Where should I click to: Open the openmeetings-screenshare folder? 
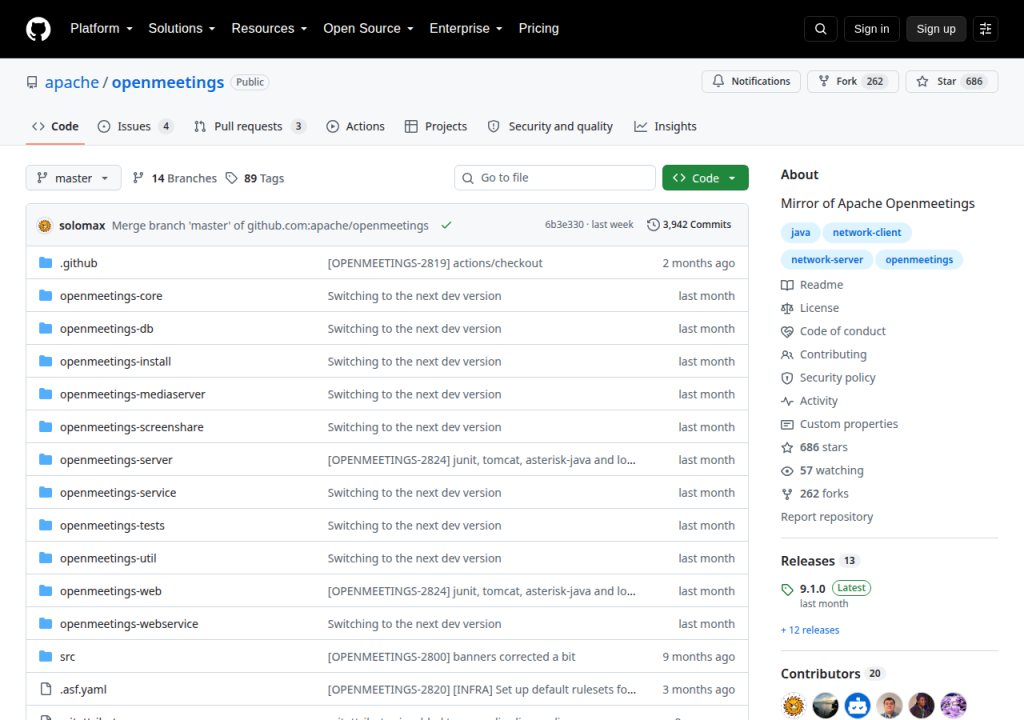coord(132,427)
